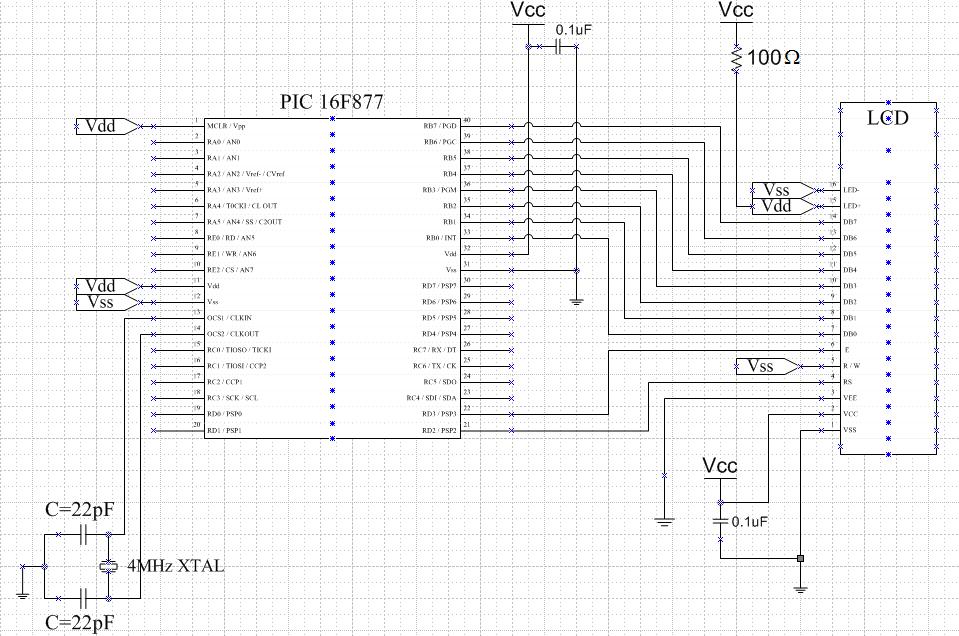Select the 'RC6 / TX / CK' pin label
Viewport: 959px width, 636px height.
click(435, 366)
